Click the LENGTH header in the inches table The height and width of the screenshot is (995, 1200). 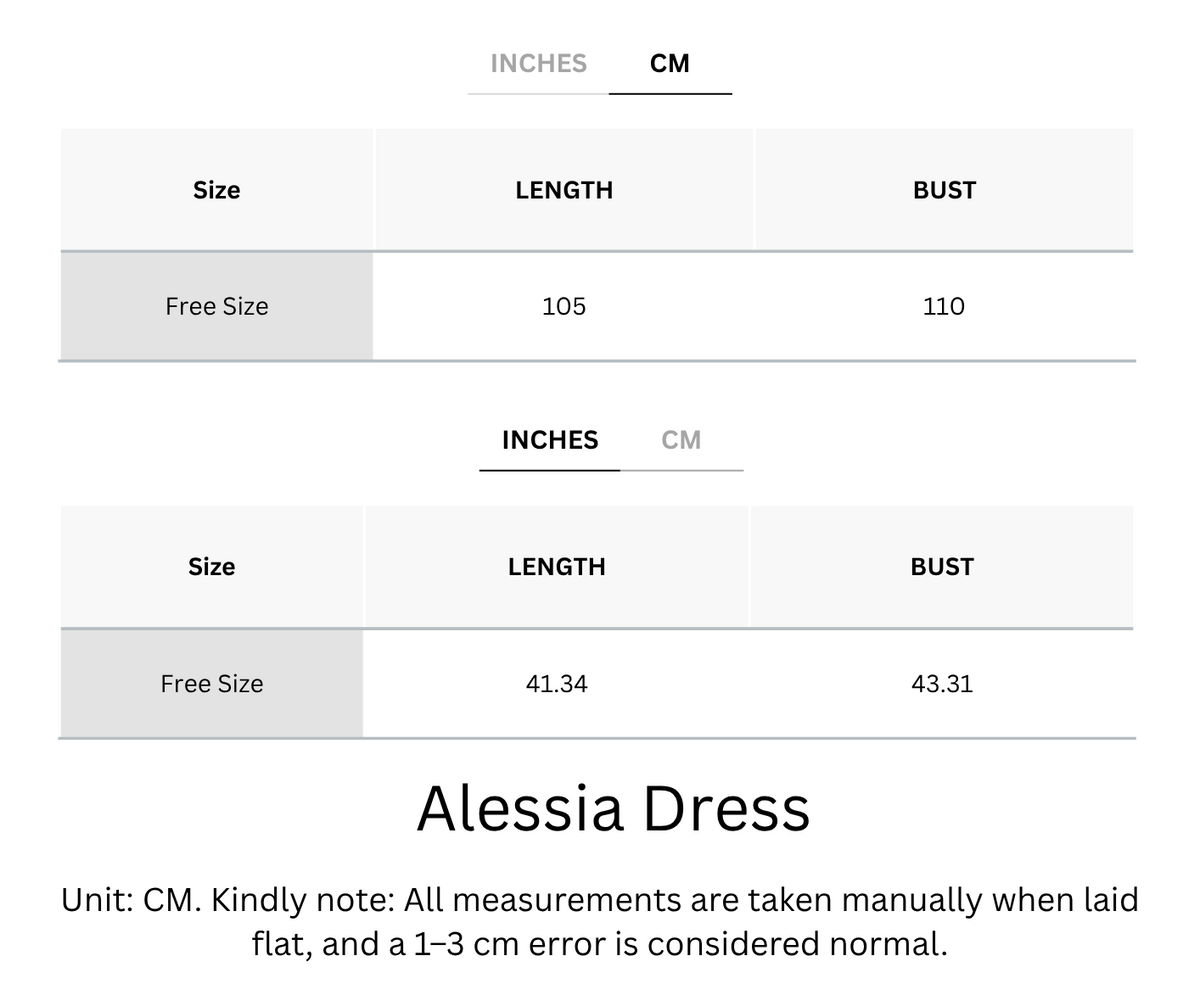[557, 567]
